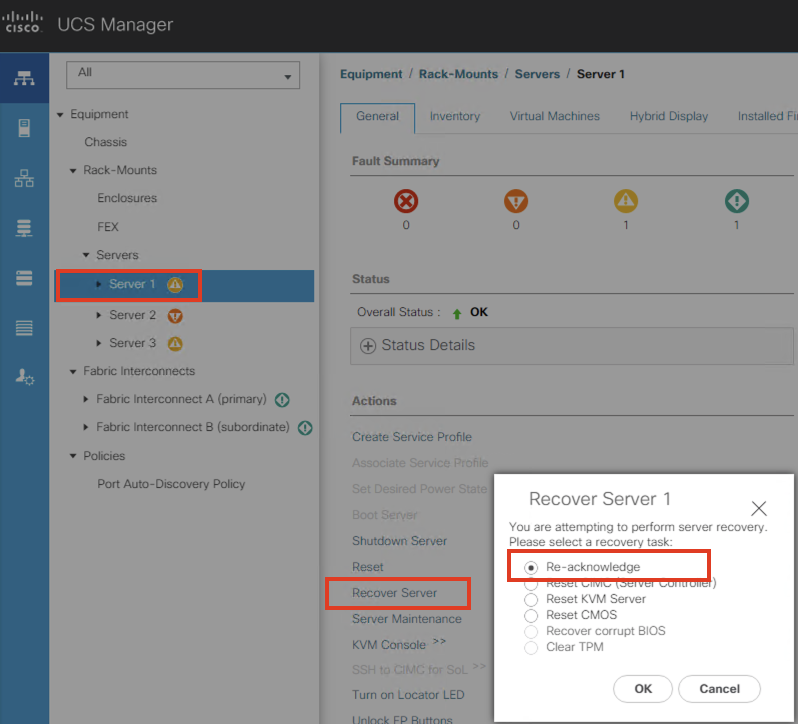Viewport: 798px width, 724px height.
Task: Close the Recover Server 1 dialog
Action: pyautogui.click(x=759, y=508)
